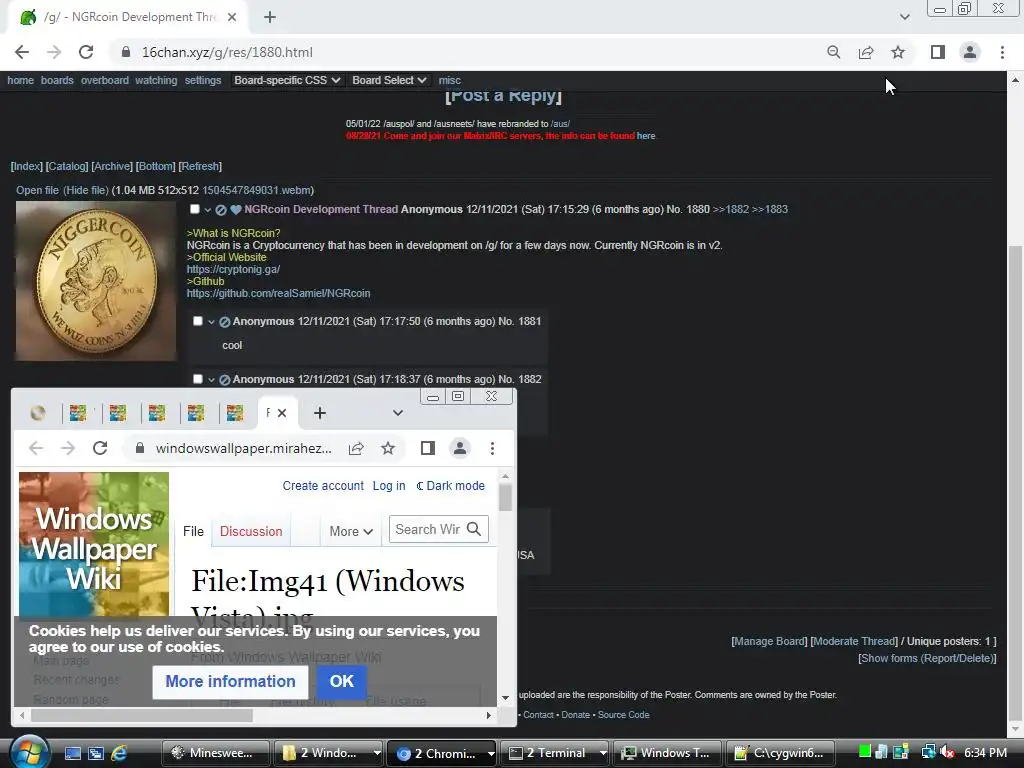This screenshot has width=1024, height=768.
Task: Share page in the small wiki Chrome window
Action: [x=356, y=448]
